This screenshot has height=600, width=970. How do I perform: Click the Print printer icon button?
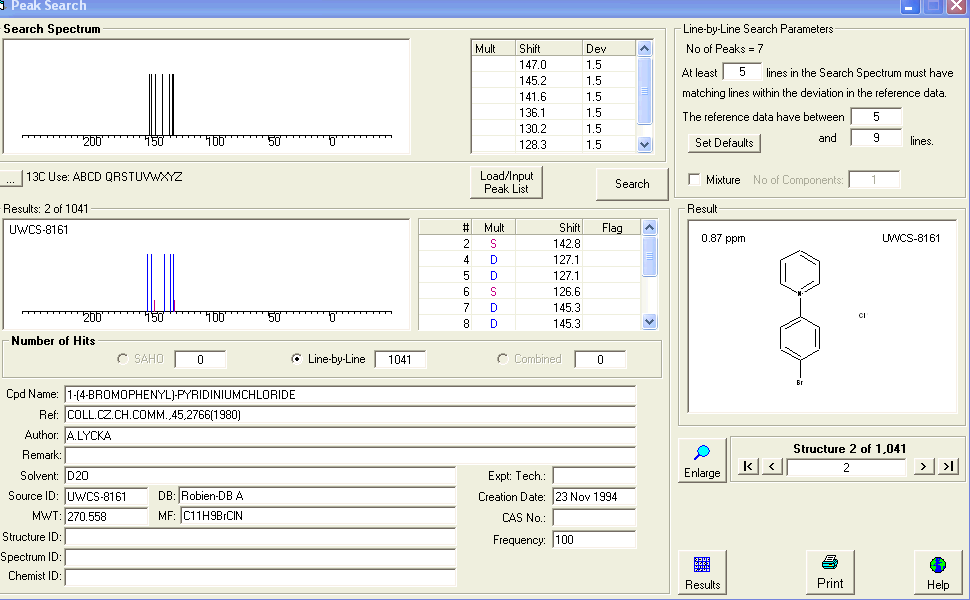(829, 573)
